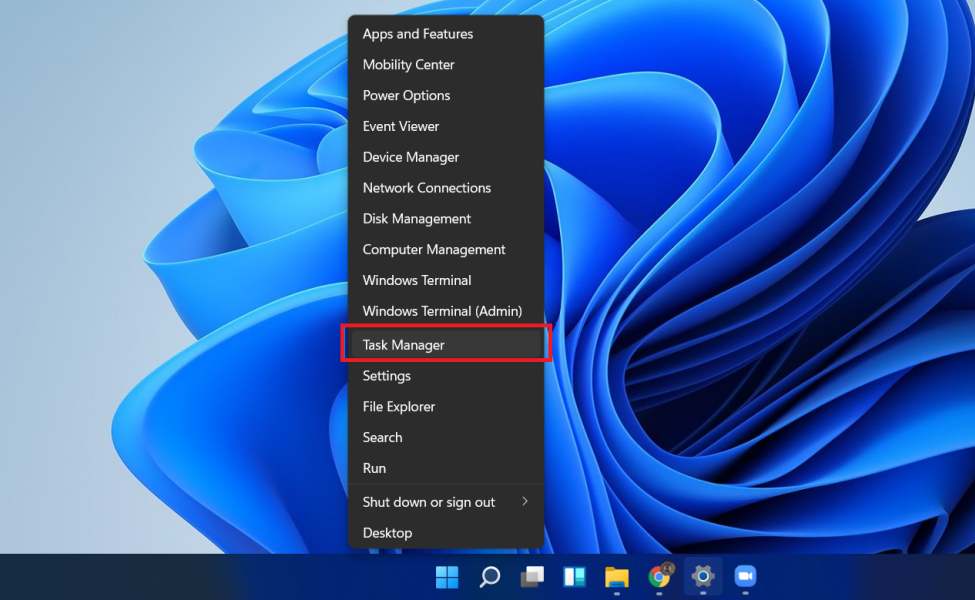The width and height of the screenshot is (975, 600).
Task: Open Zoom from the taskbar
Action: click(745, 577)
